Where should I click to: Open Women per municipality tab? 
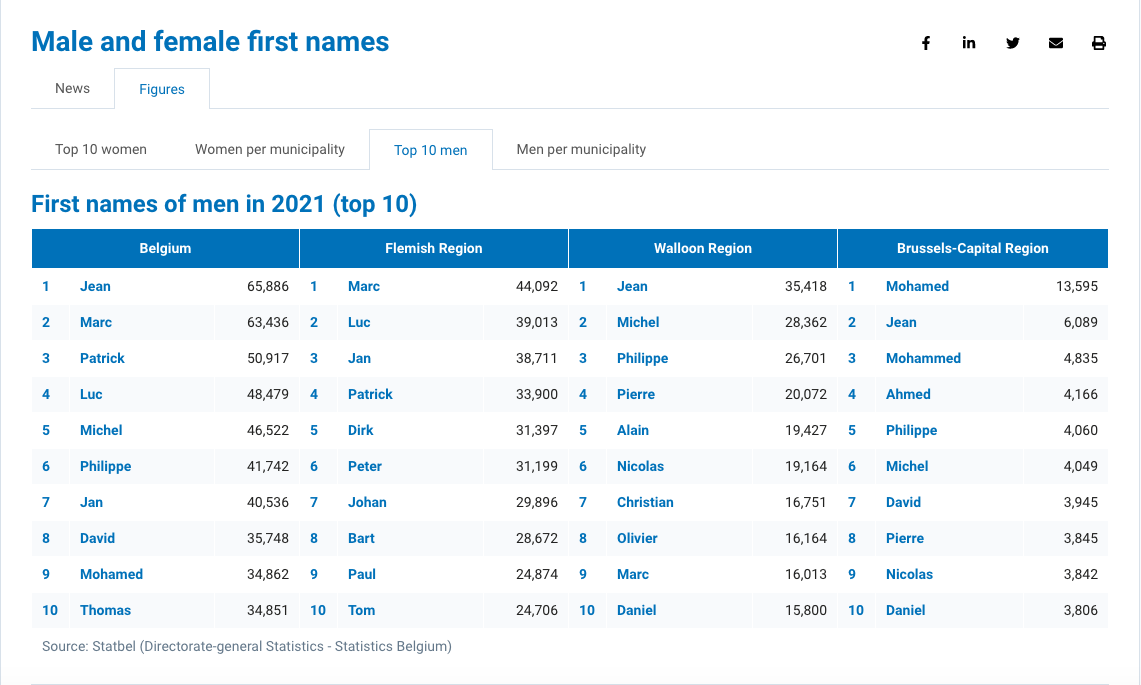[x=270, y=149]
